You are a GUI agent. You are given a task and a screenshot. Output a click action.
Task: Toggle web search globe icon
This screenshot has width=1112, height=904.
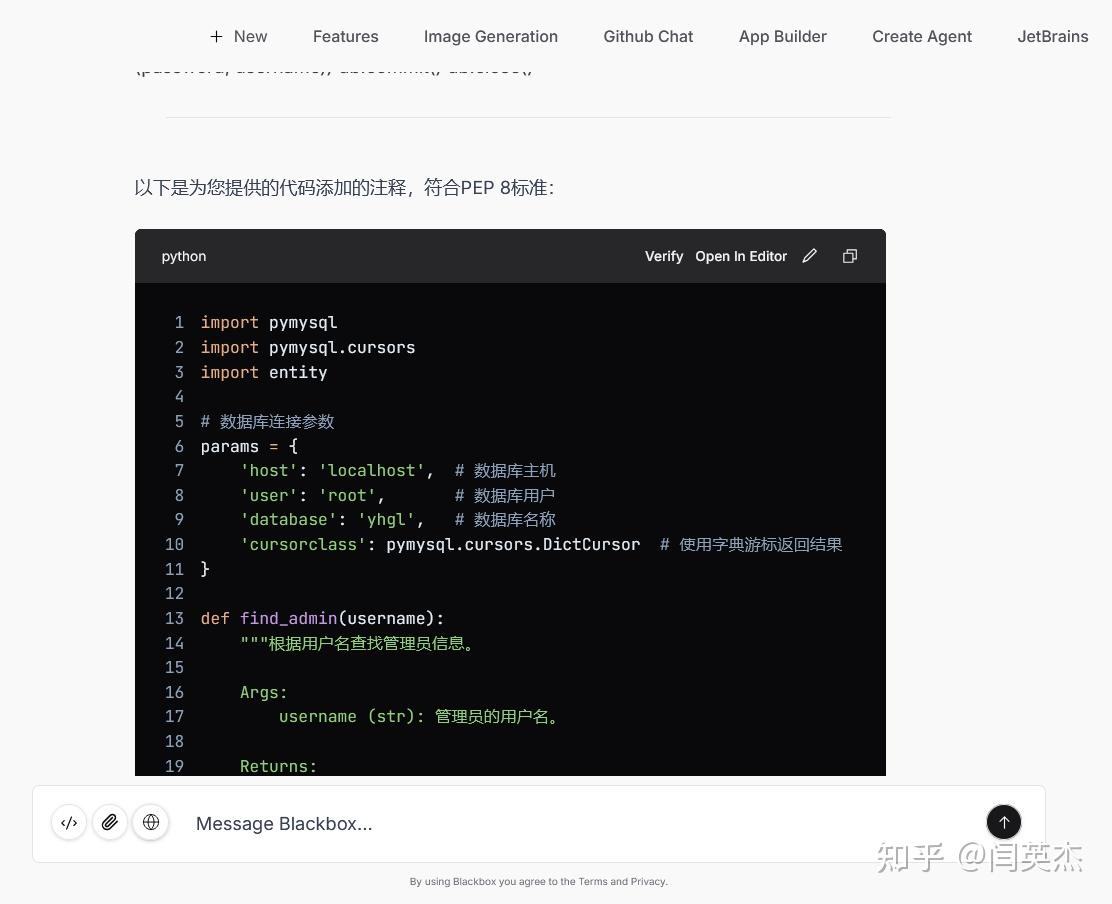[x=151, y=822]
